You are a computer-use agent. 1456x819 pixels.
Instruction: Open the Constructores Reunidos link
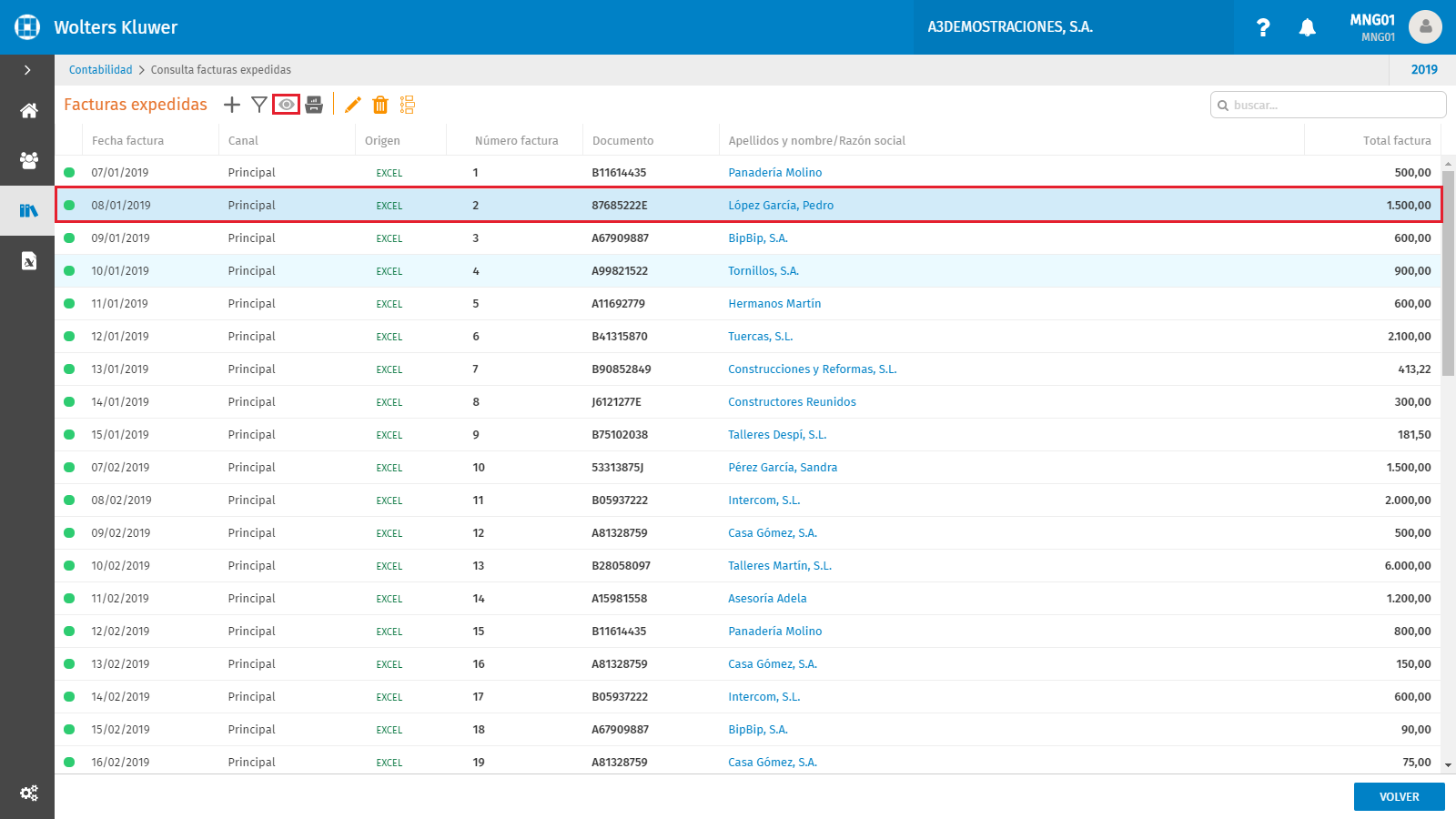[x=792, y=401]
